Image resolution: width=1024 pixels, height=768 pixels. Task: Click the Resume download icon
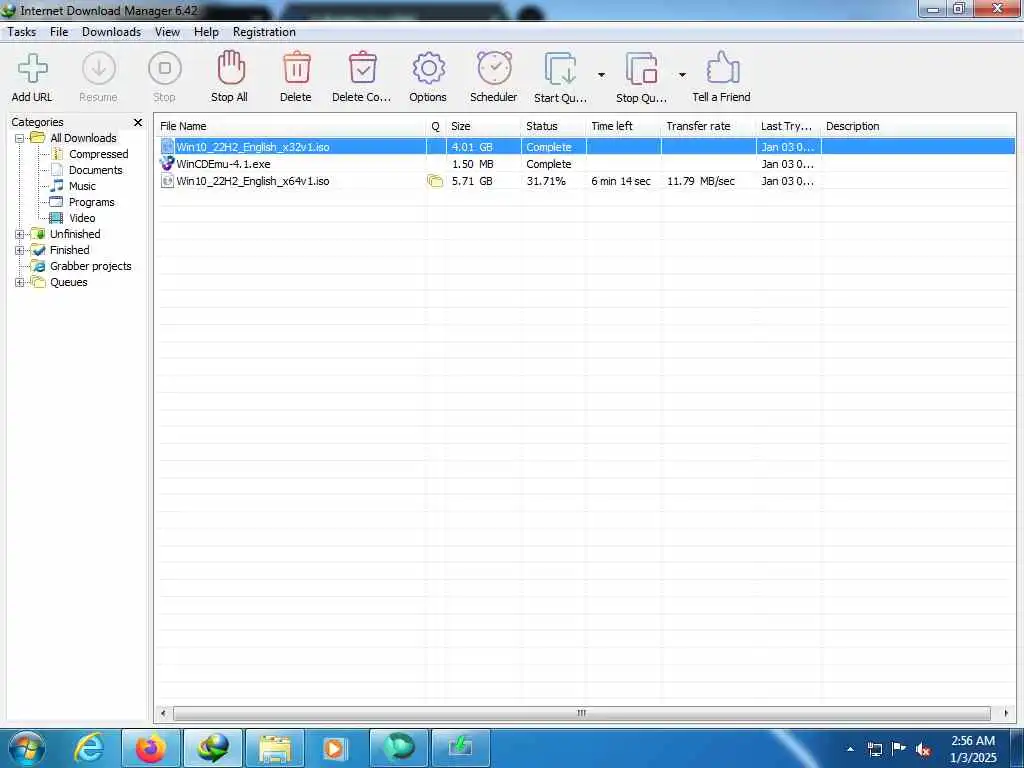99,69
